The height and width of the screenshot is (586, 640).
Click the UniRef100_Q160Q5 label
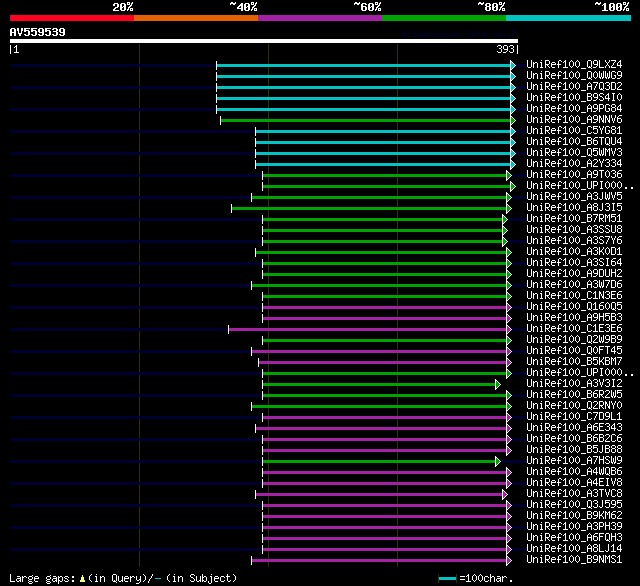point(574,307)
